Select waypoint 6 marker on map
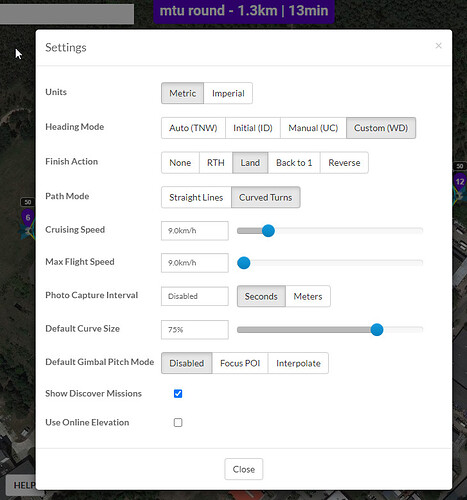 pos(28,218)
